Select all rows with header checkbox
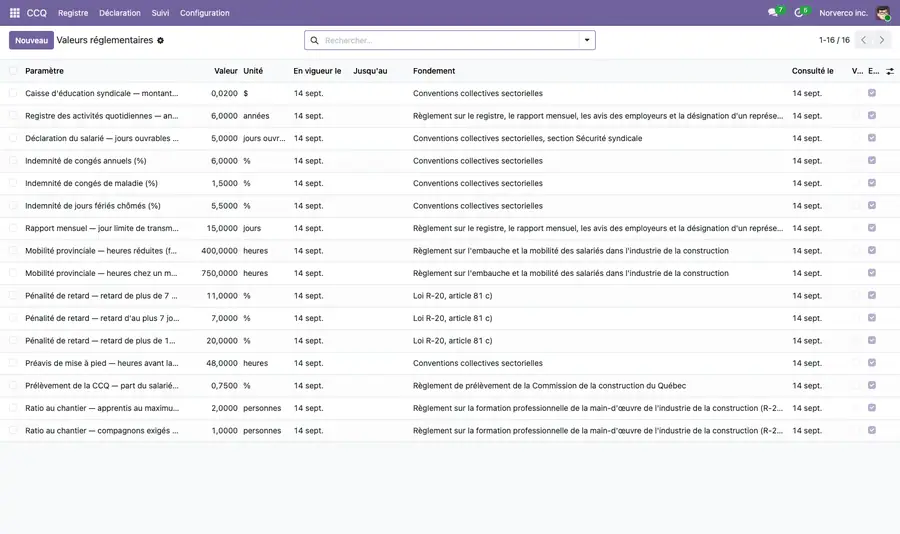 click(x=13, y=71)
